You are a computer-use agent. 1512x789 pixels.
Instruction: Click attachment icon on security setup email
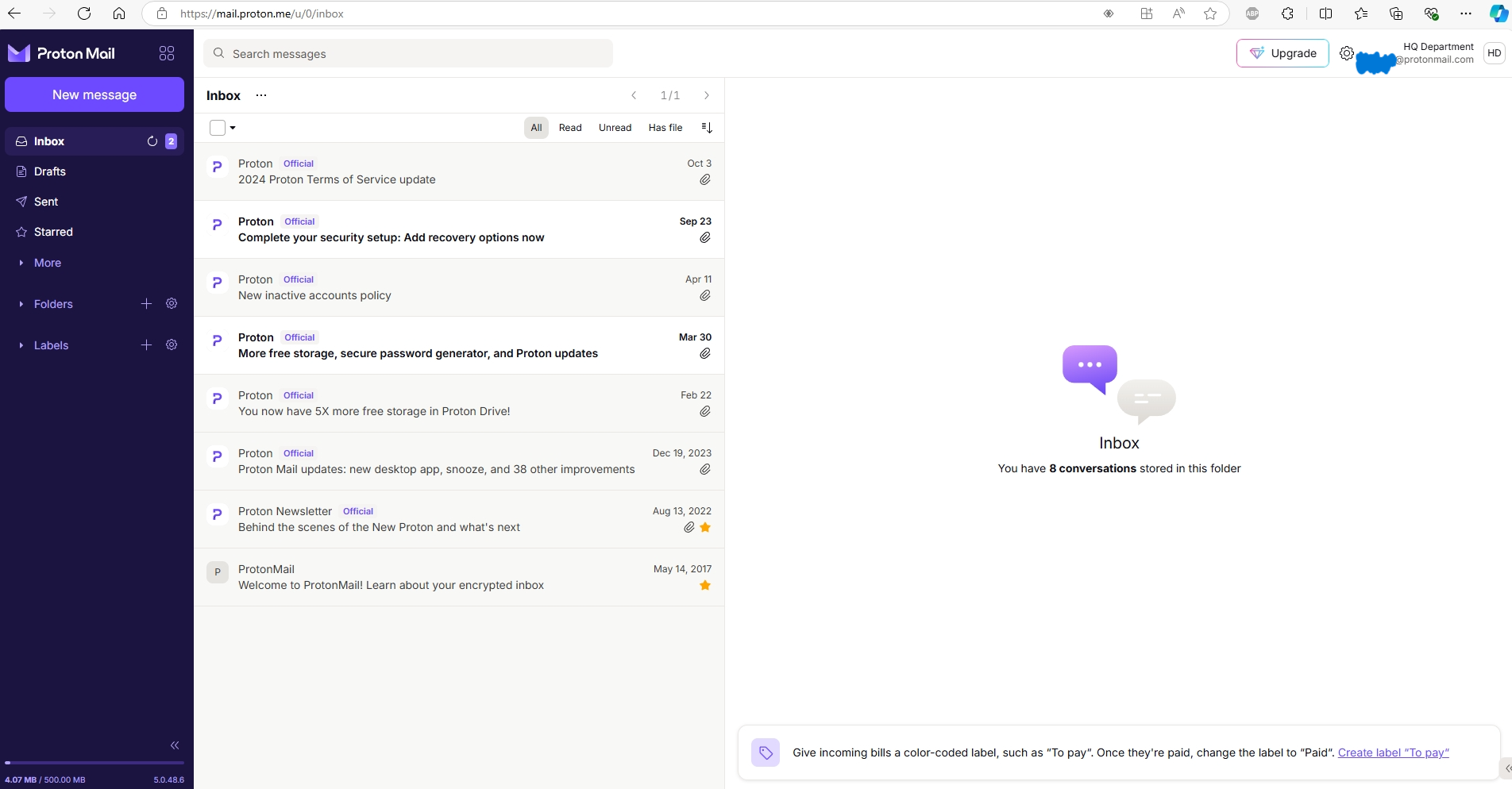click(x=705, y=238)
